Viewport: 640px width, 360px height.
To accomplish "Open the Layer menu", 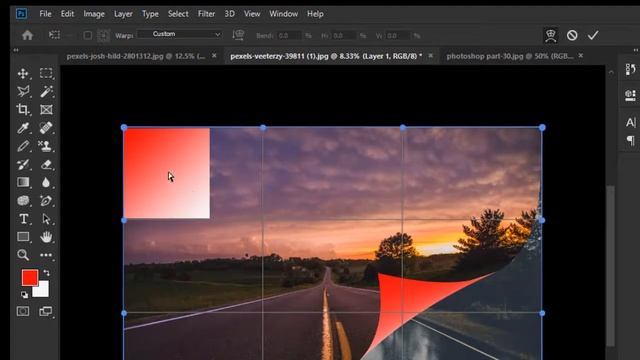I will pyautogui.click(x=123, y=14).
